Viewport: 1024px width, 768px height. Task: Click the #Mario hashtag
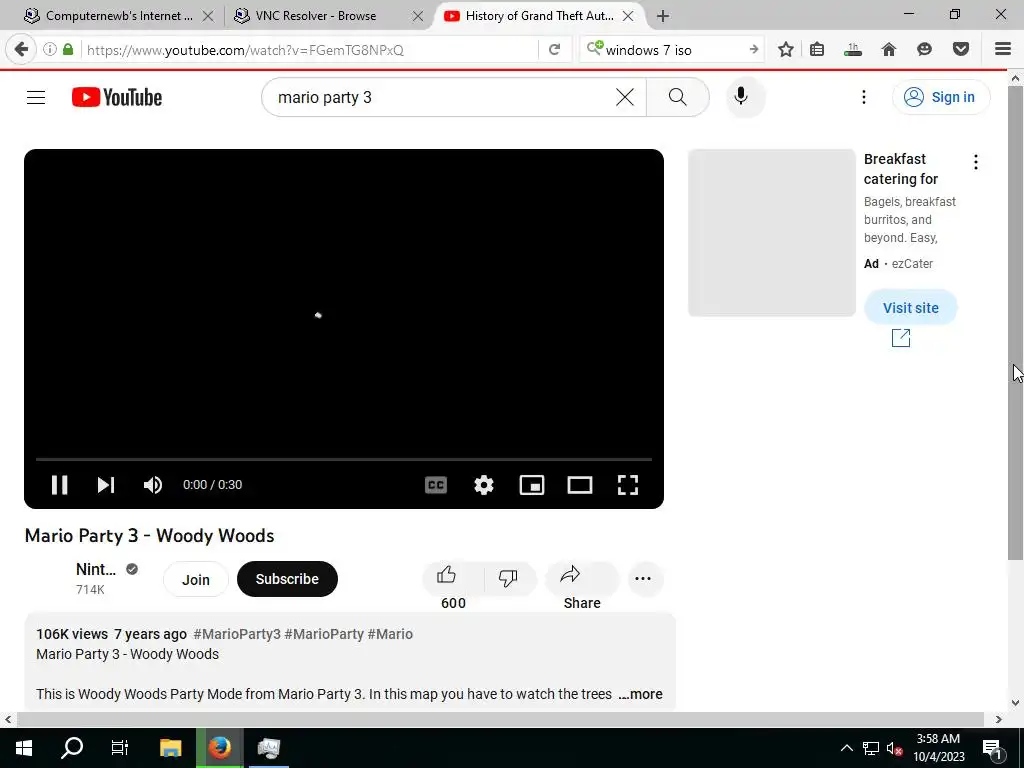390,634
